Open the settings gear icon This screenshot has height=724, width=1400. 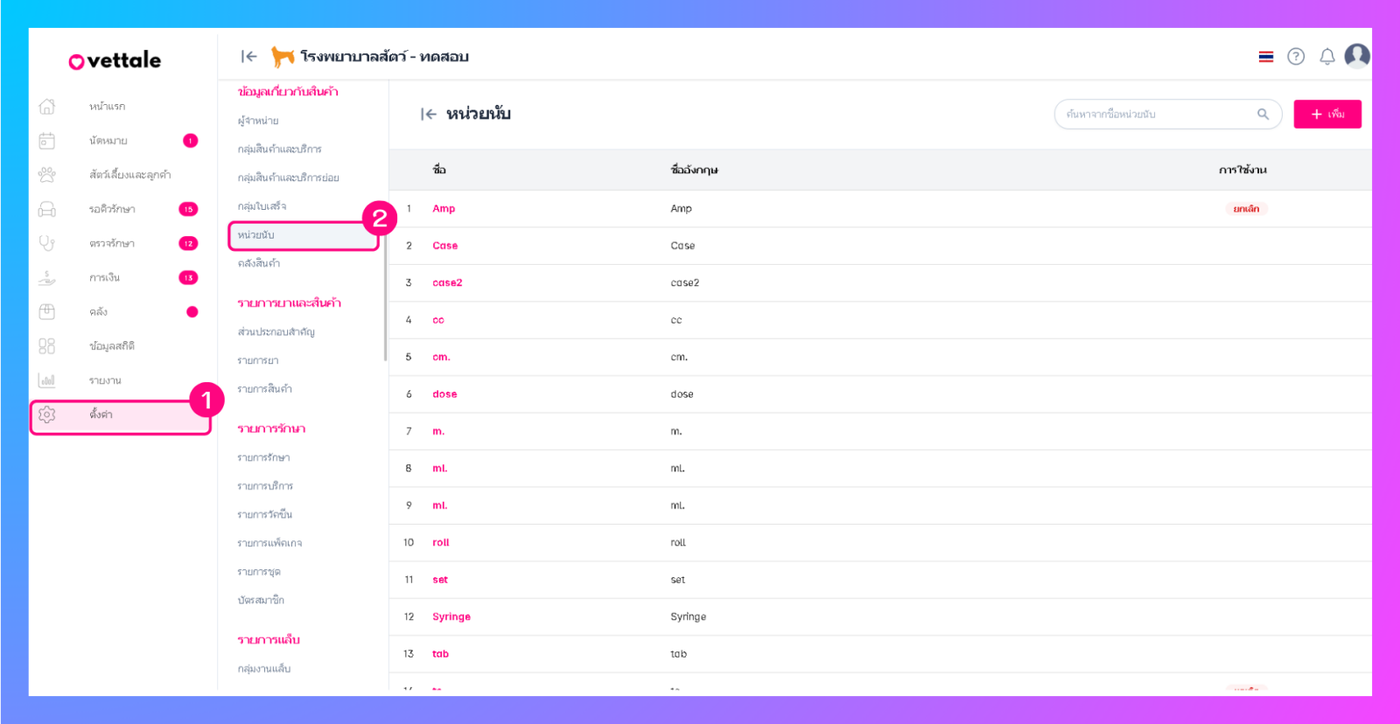[x=47, y=414]
